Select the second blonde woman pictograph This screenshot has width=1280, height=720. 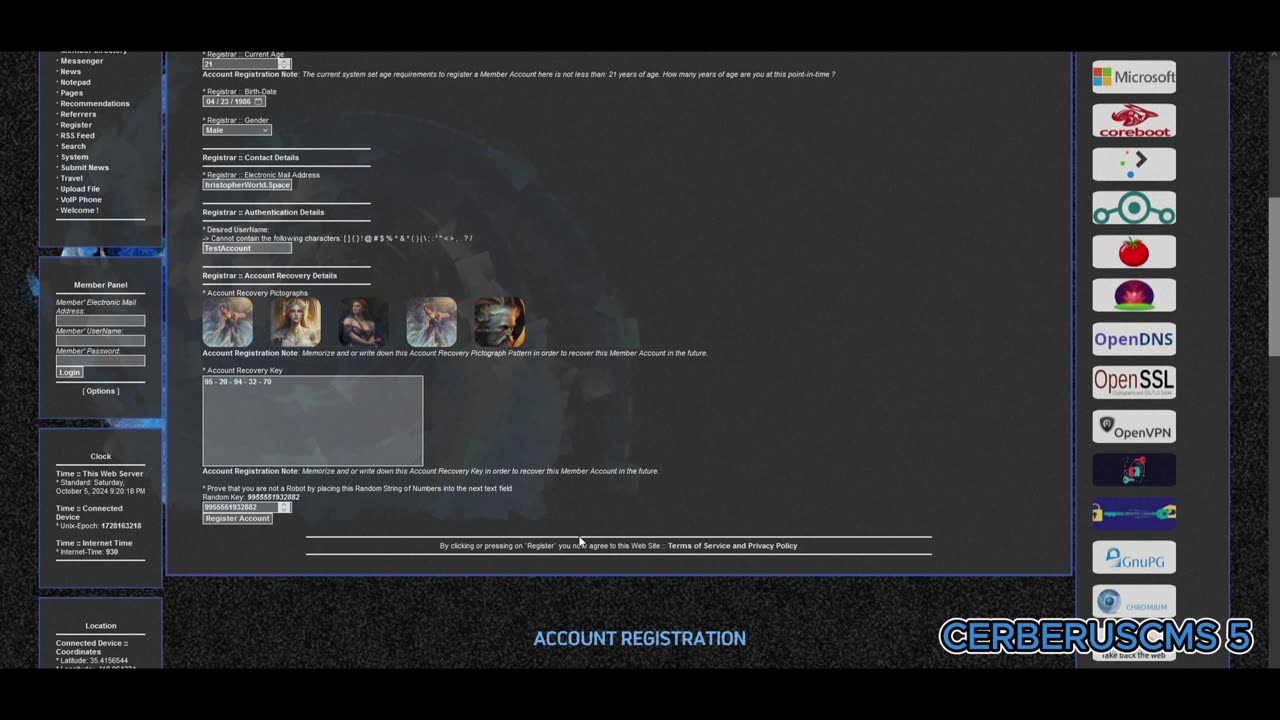coord(296,322)
